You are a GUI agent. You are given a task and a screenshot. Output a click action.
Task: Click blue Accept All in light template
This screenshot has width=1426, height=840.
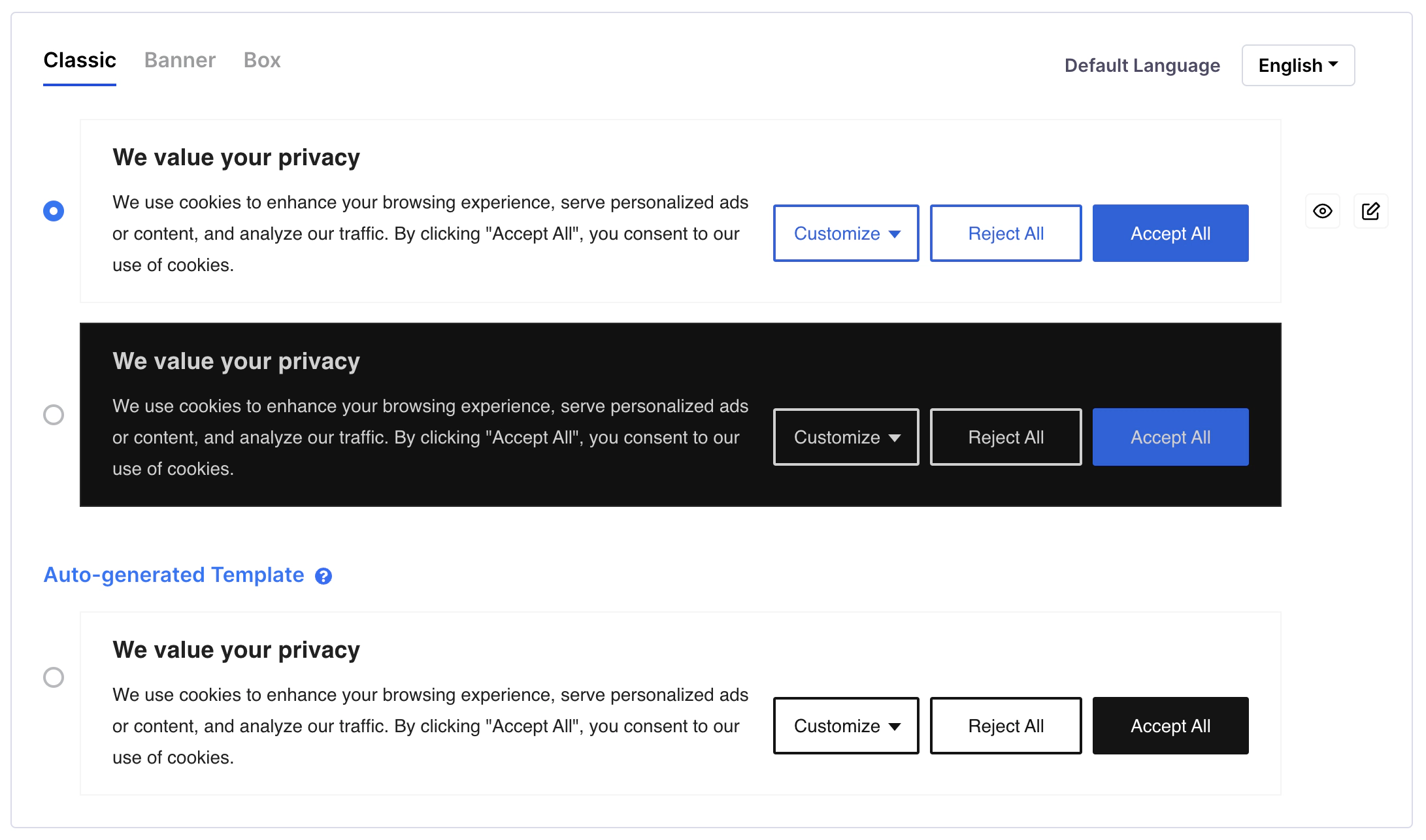click(1170, 233)
